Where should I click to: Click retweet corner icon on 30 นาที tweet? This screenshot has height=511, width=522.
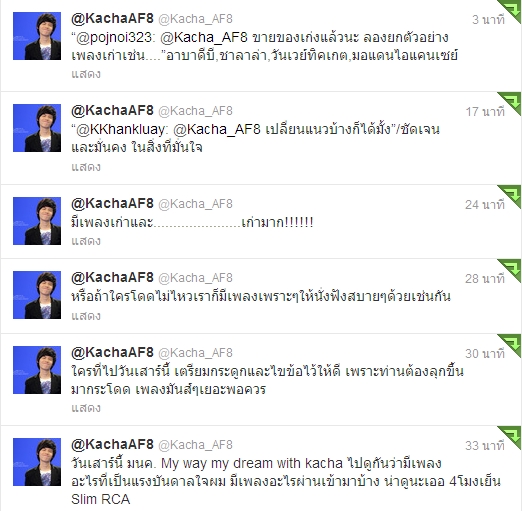(512, 343)
